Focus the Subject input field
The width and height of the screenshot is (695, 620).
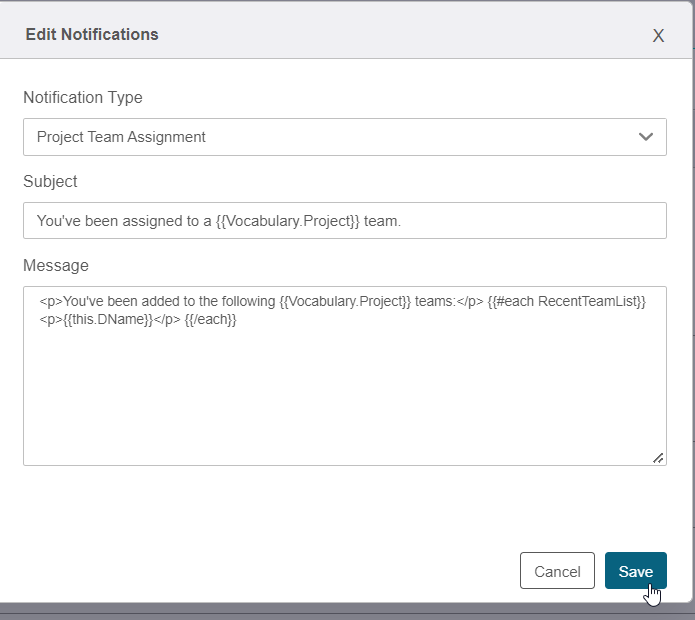point(345,221)
